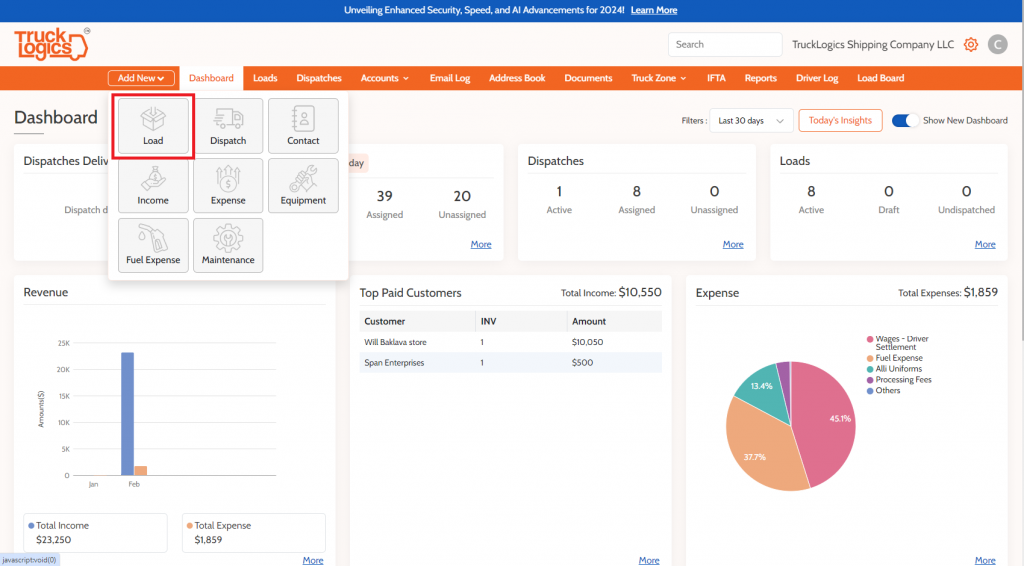Navigate to the Load Board
The image size is (1024, 566).
tap(880, 78)
